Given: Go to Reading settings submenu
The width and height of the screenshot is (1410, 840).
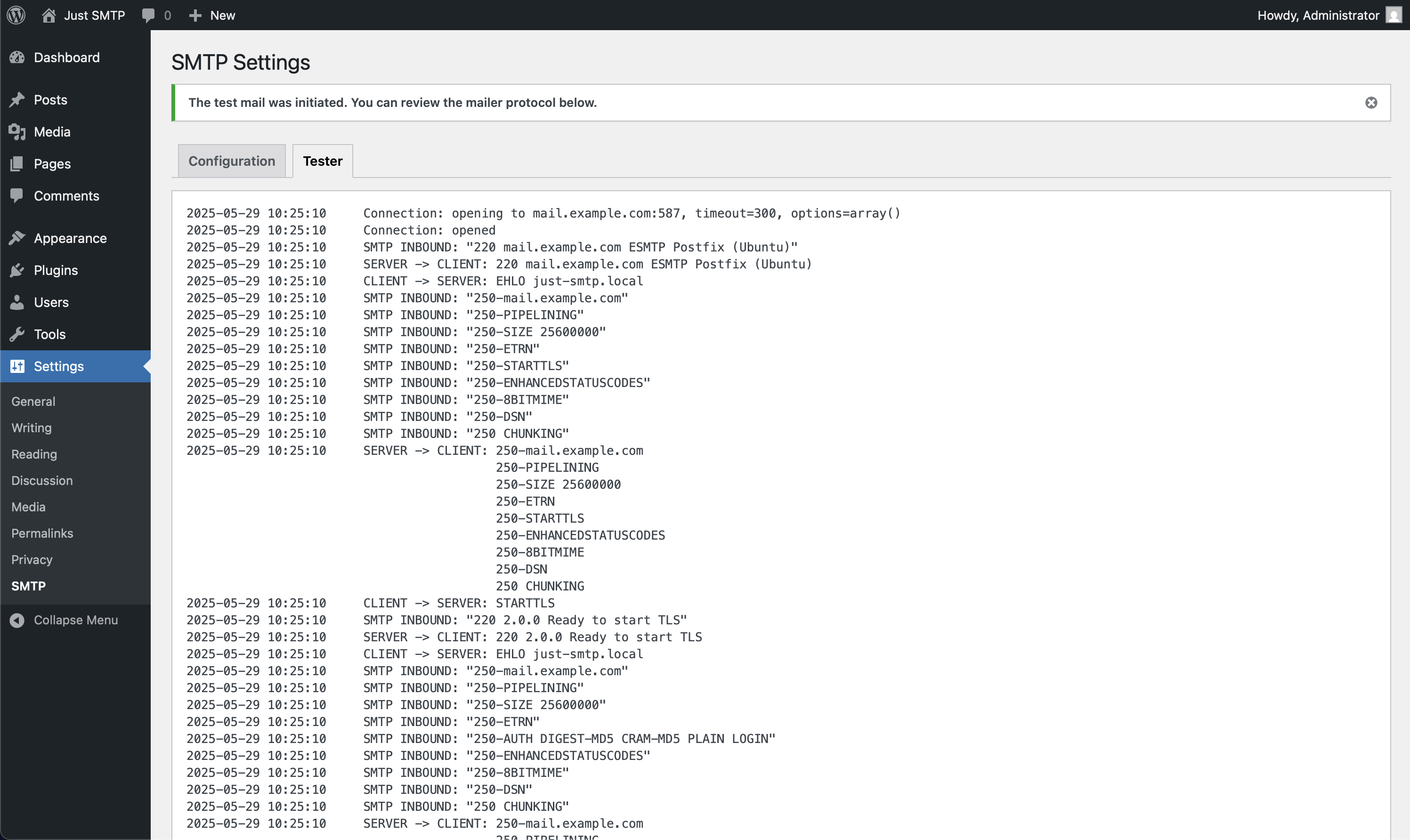Looking at the screenshot, I should coord(34,454).
